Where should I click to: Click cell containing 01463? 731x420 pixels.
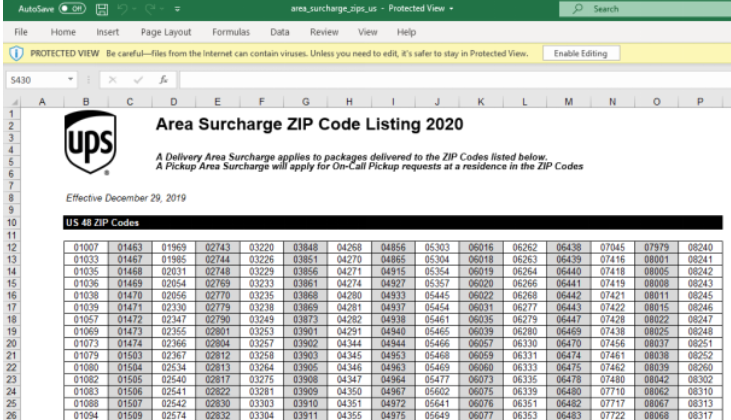(130, 247)
